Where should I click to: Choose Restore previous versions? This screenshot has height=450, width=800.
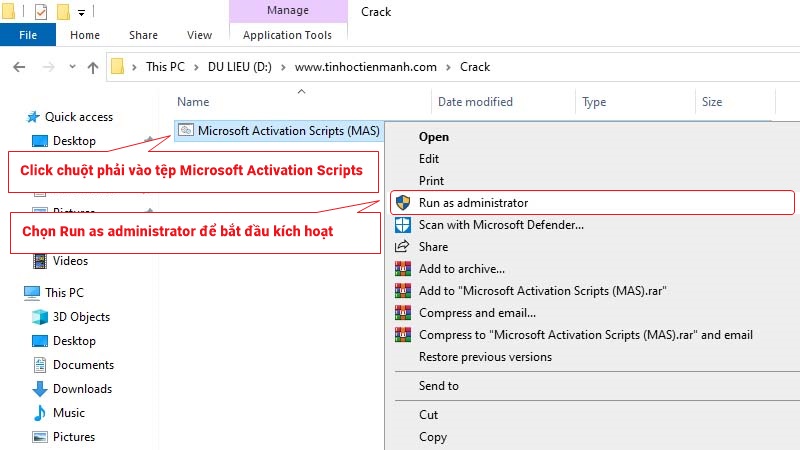point(485,357)
